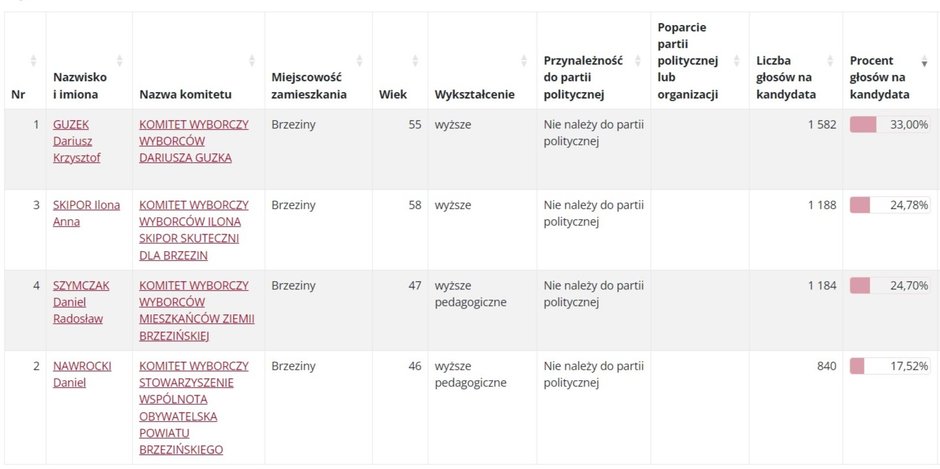
Task: Sort candidates by Wiek arrow icon
Action: (416, 61)
